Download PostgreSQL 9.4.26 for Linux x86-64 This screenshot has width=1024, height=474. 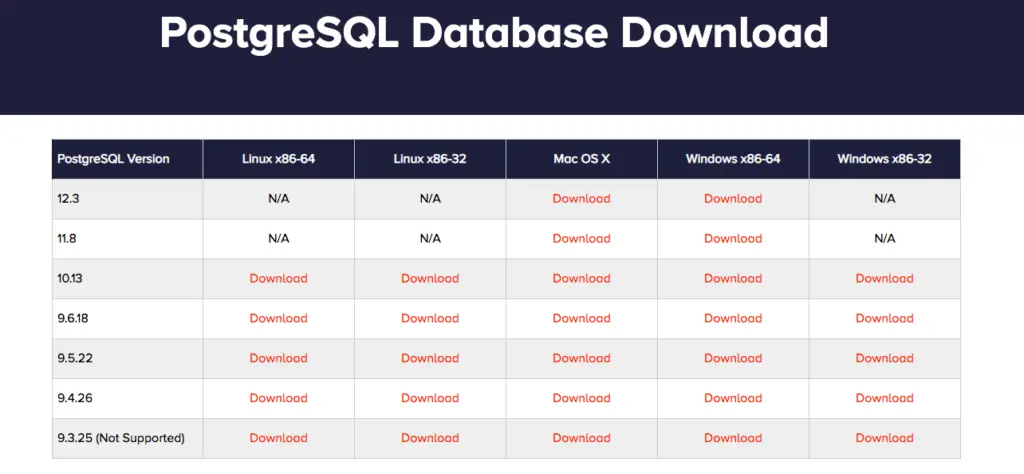tap(278, 398)
